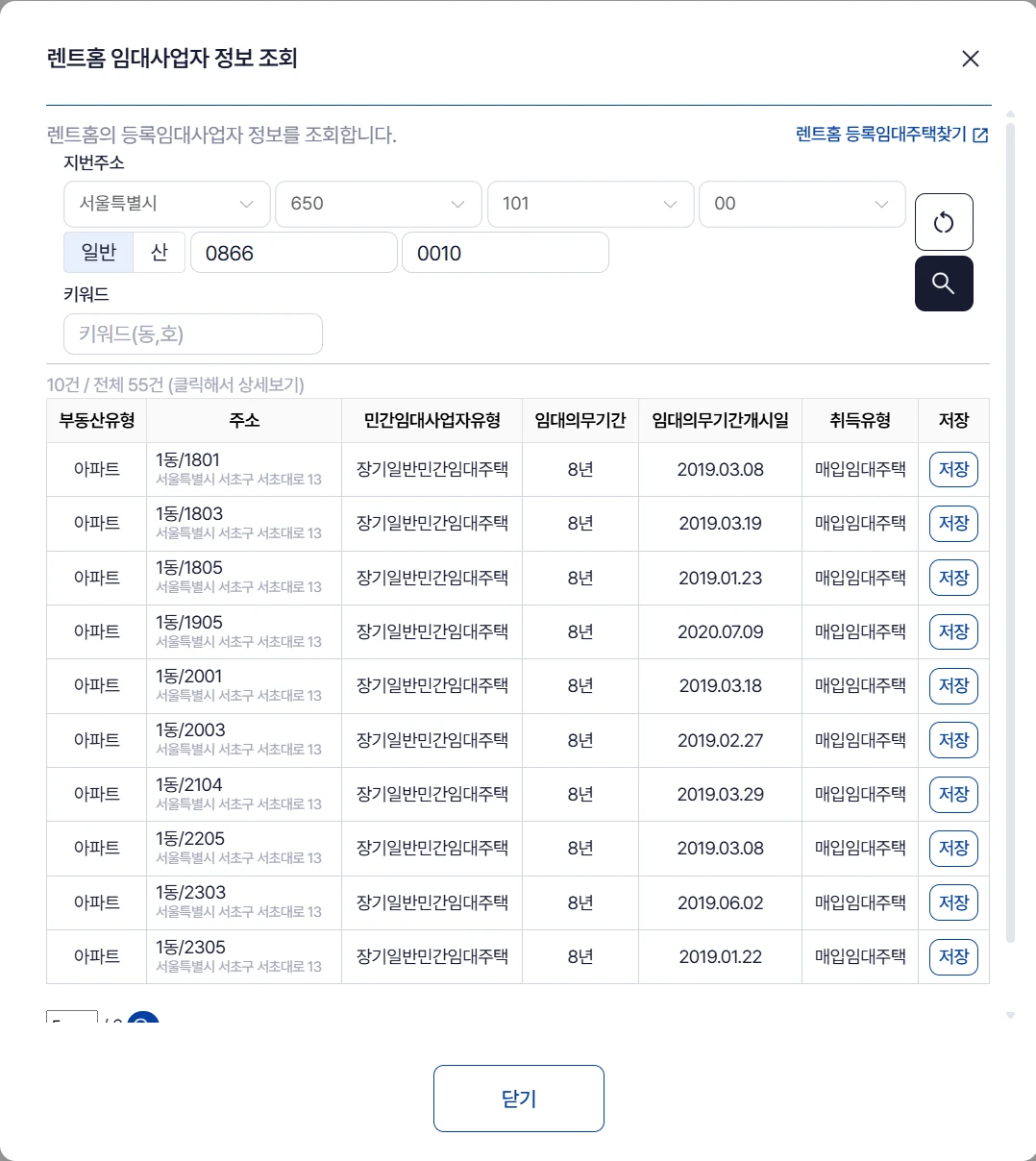
Task: Open 렌트홈 등록임대주택찾기 external link
Action: (891, 135)
